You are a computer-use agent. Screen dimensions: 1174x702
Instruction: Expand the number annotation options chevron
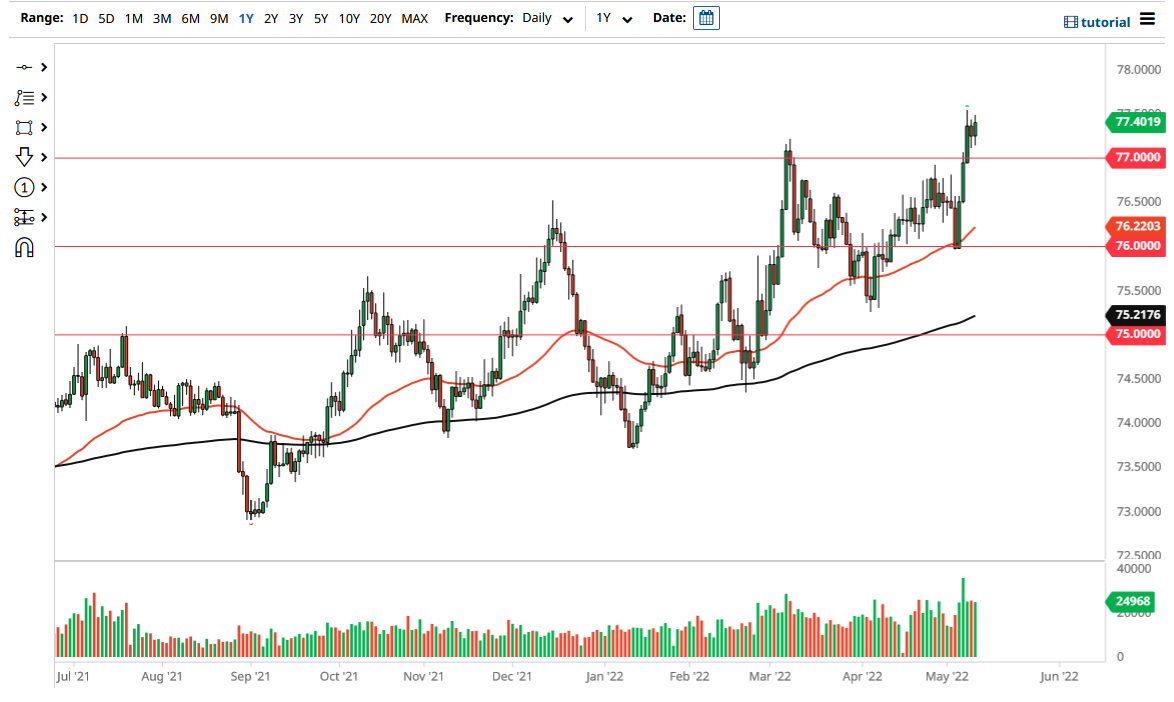click(x=44, y=187)
